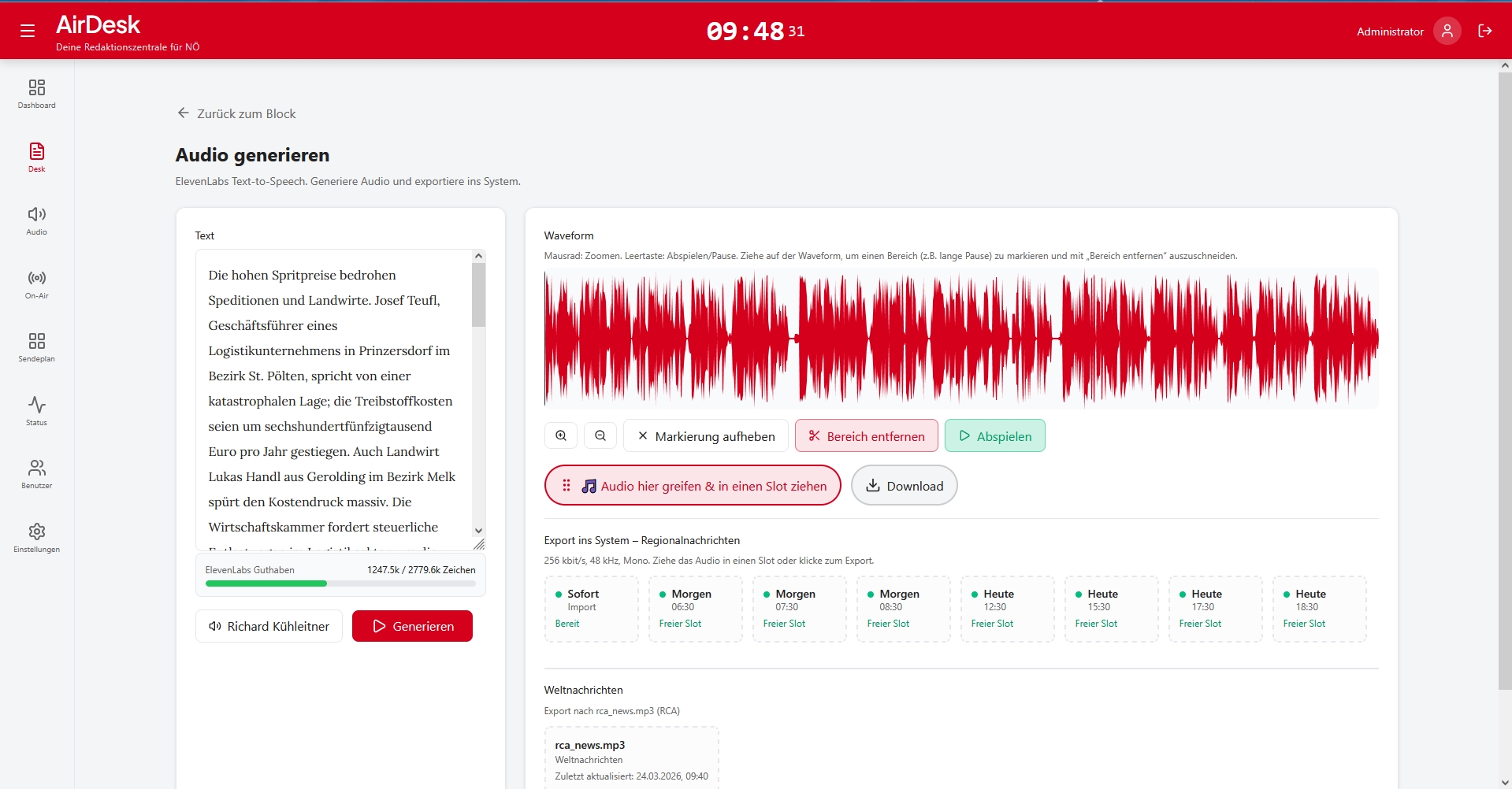Export to the Heute 12:30 slot

point(1006,609)
